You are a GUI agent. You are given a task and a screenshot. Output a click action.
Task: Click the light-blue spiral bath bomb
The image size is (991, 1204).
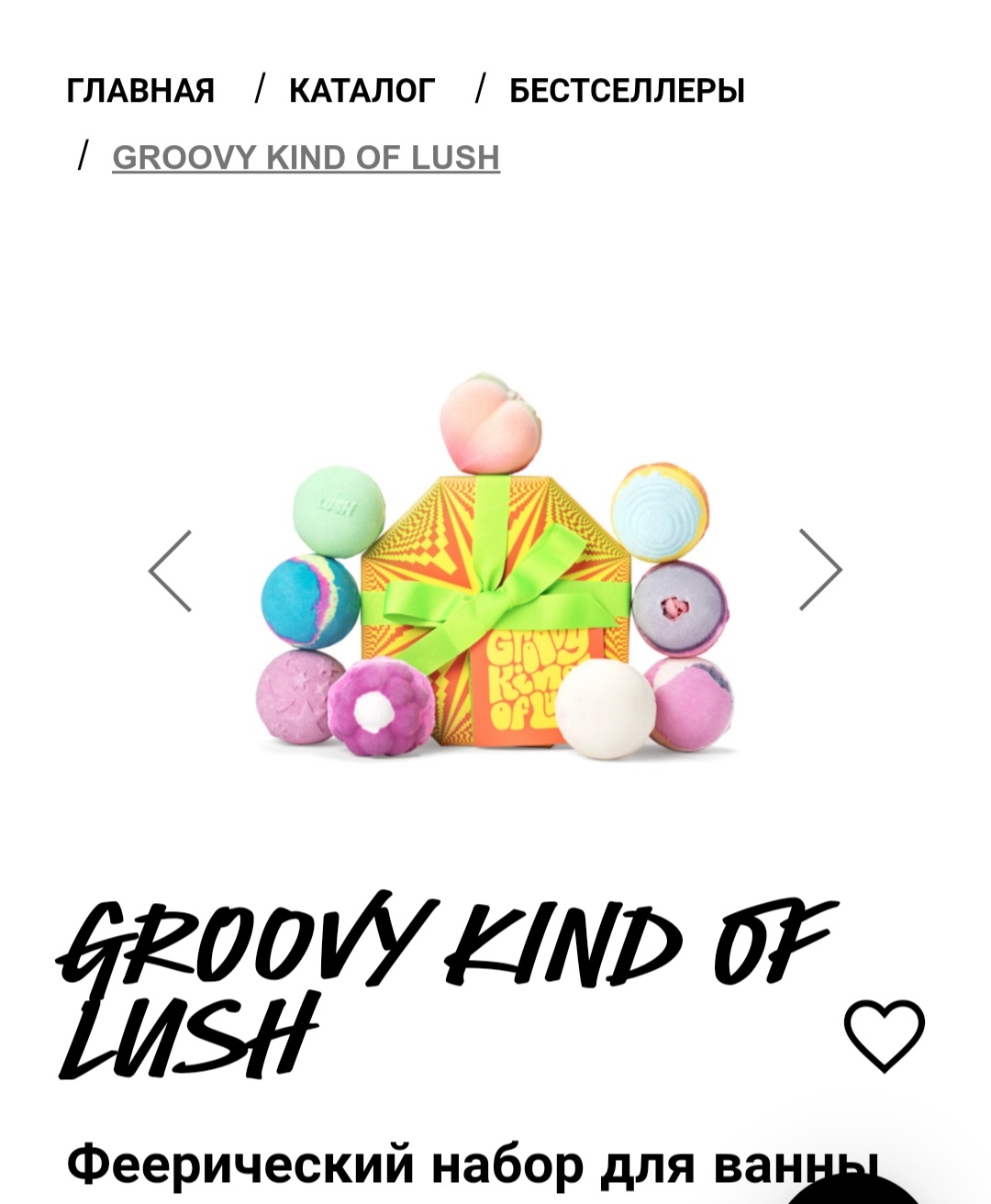[x=660, y=511]
